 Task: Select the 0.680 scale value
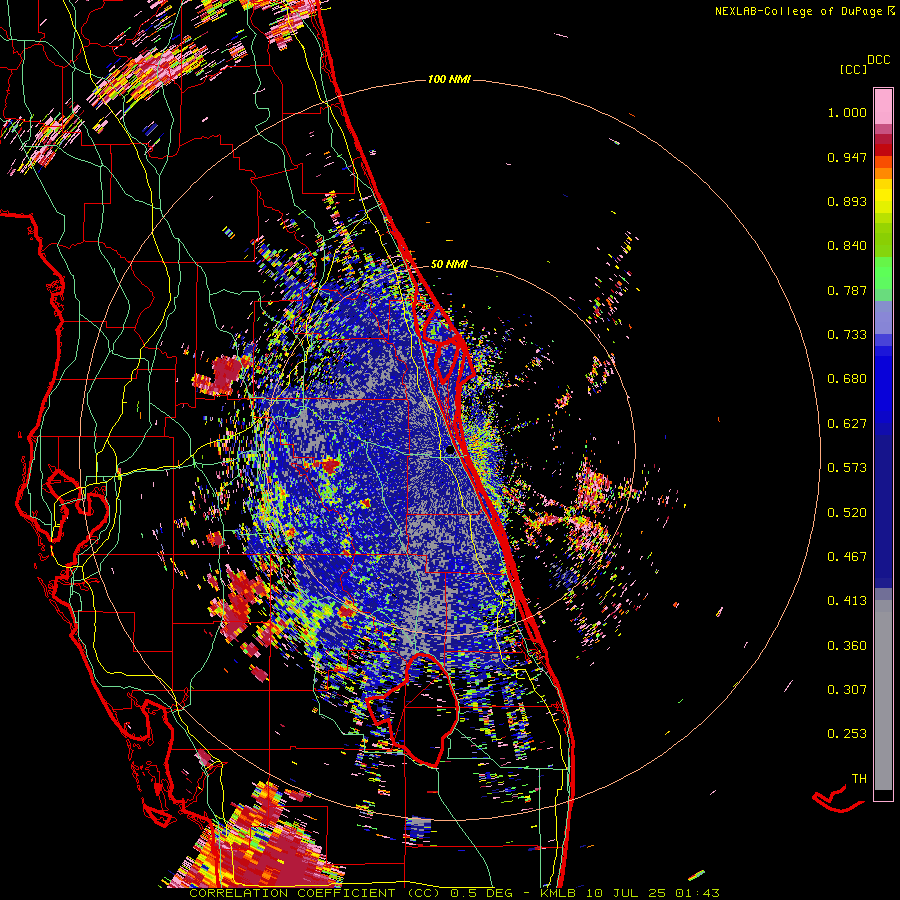847,379
